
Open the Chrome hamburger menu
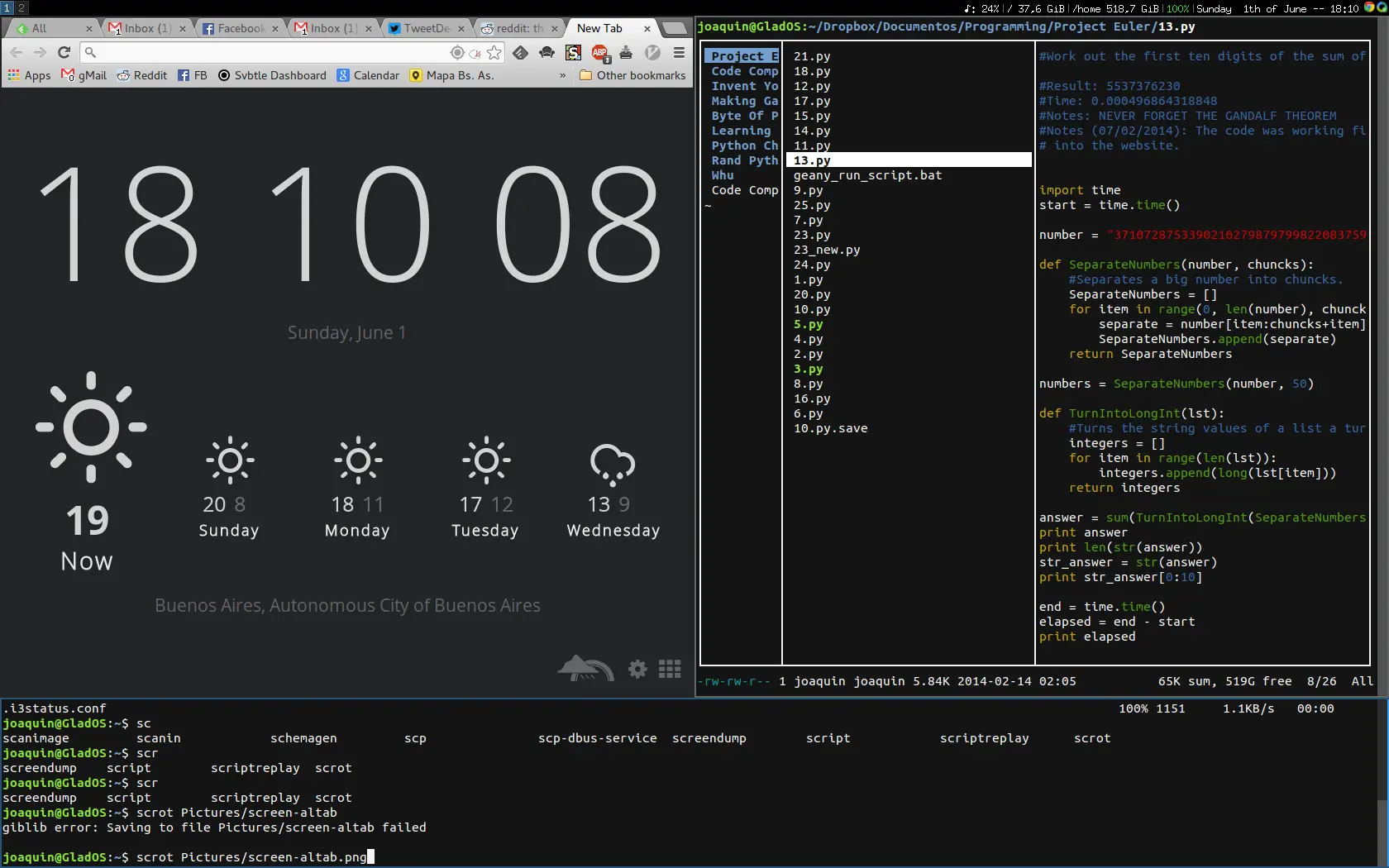point(679,52)
